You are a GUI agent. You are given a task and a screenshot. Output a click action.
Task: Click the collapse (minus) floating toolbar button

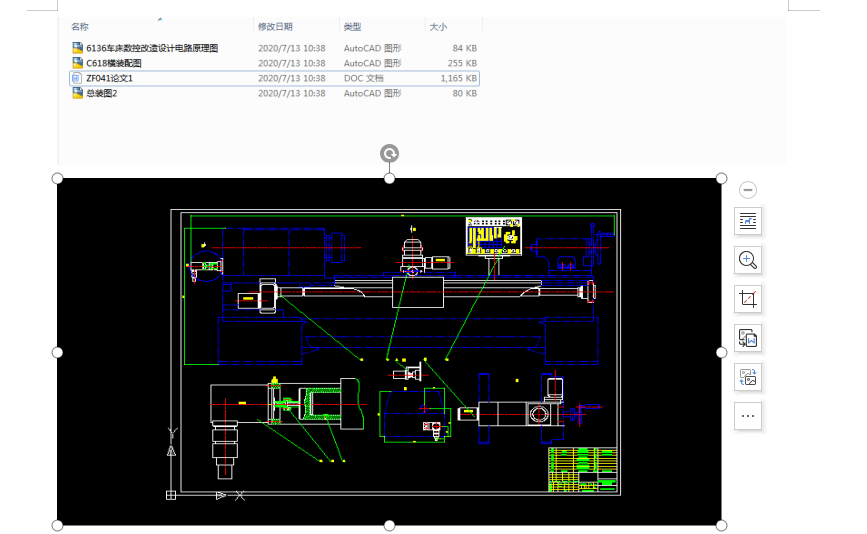pyautogui.click(x=748, y=190)
